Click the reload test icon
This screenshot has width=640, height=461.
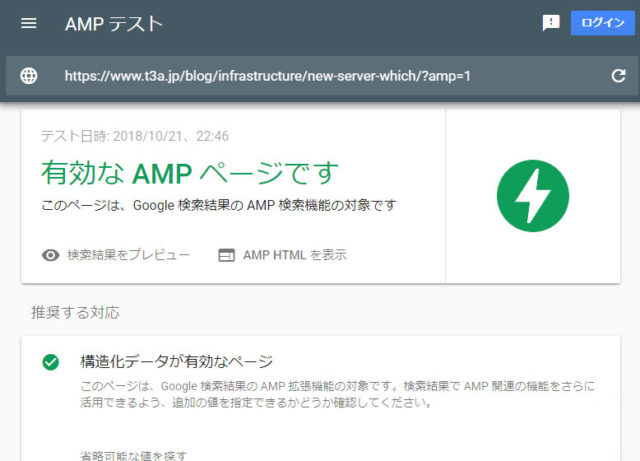[x=618, y=76]
